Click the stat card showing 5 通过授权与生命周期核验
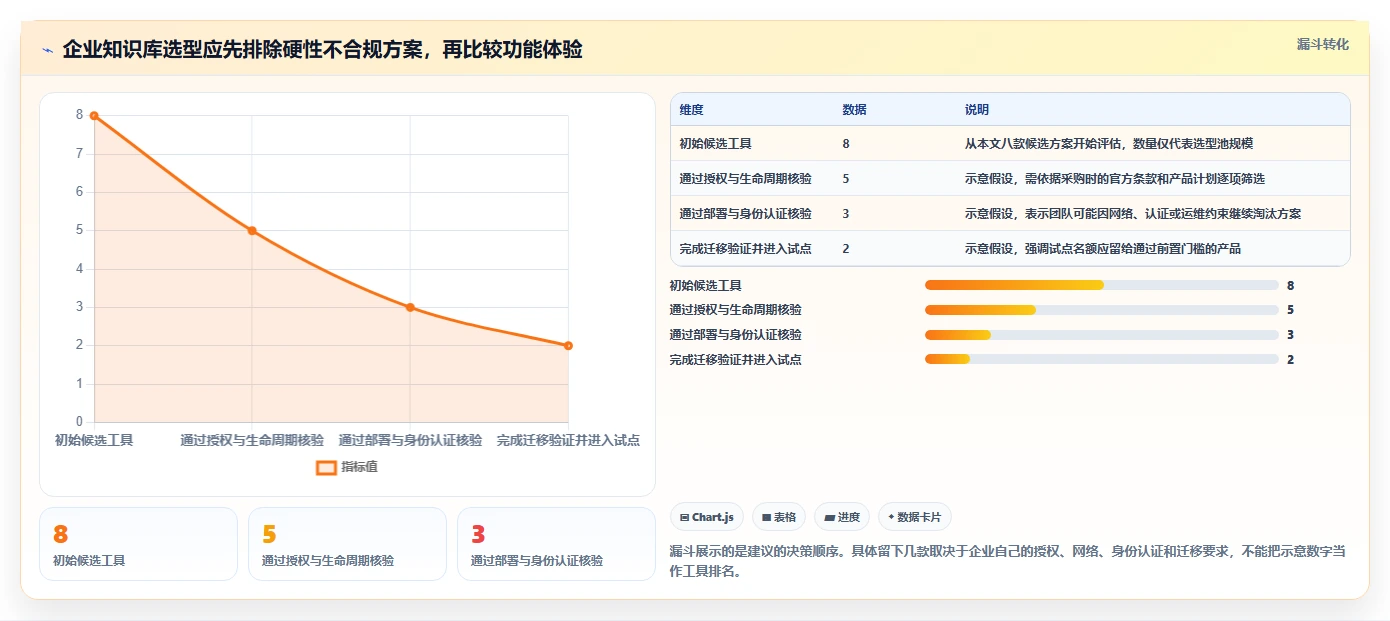1390x621 pixels. click(x=347, y=544)
